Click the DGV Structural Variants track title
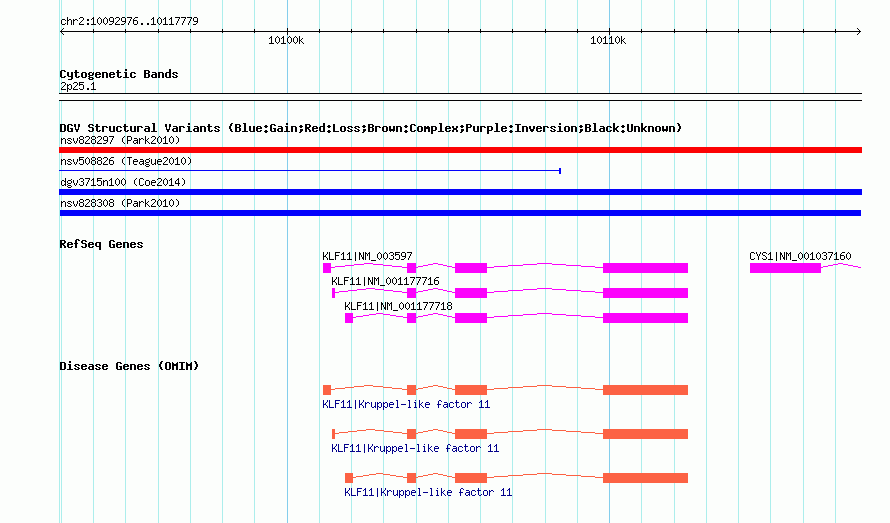The image size is (890, 523). 371,128
